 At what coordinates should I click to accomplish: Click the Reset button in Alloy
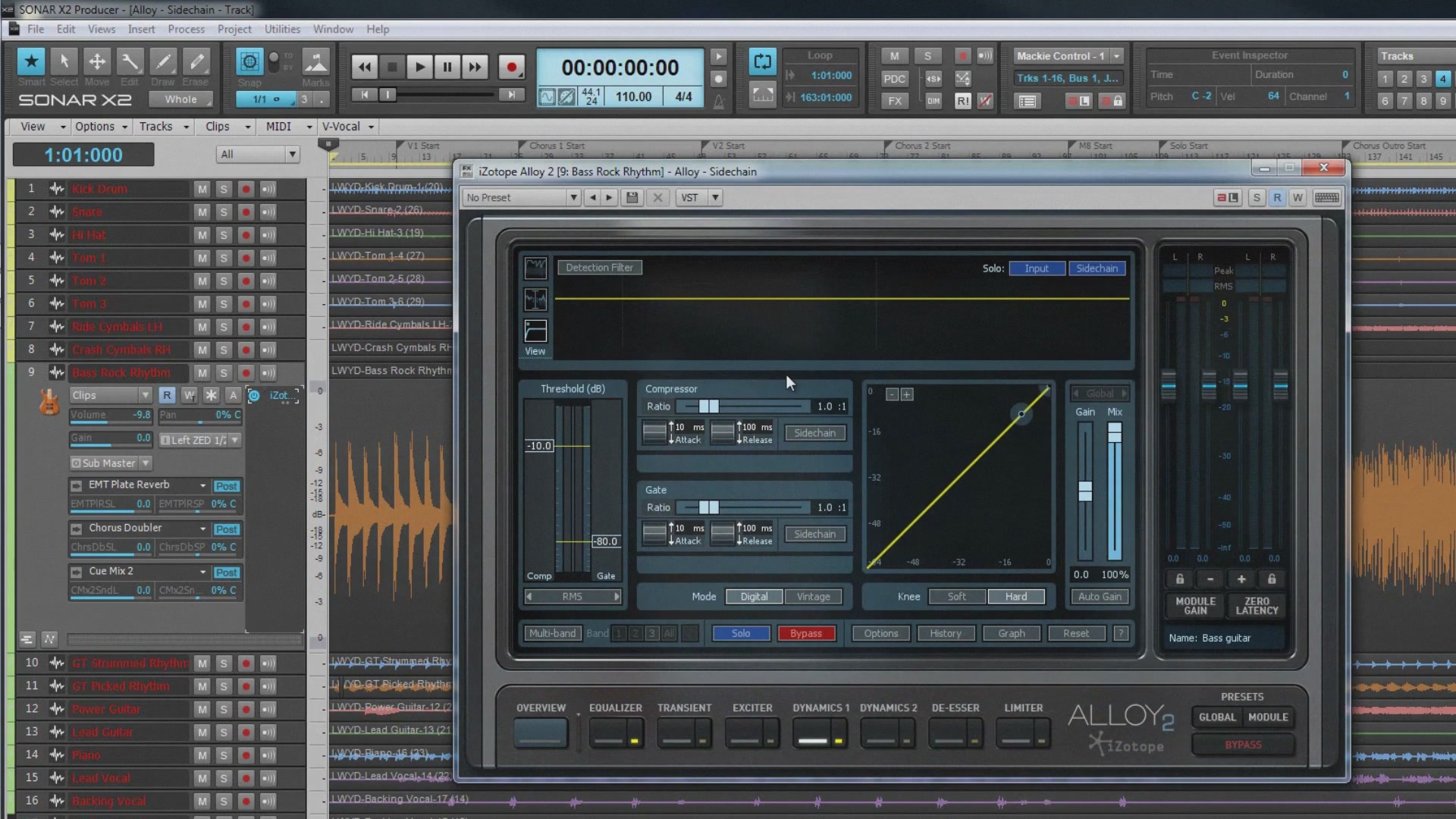tap(1076, 633)
